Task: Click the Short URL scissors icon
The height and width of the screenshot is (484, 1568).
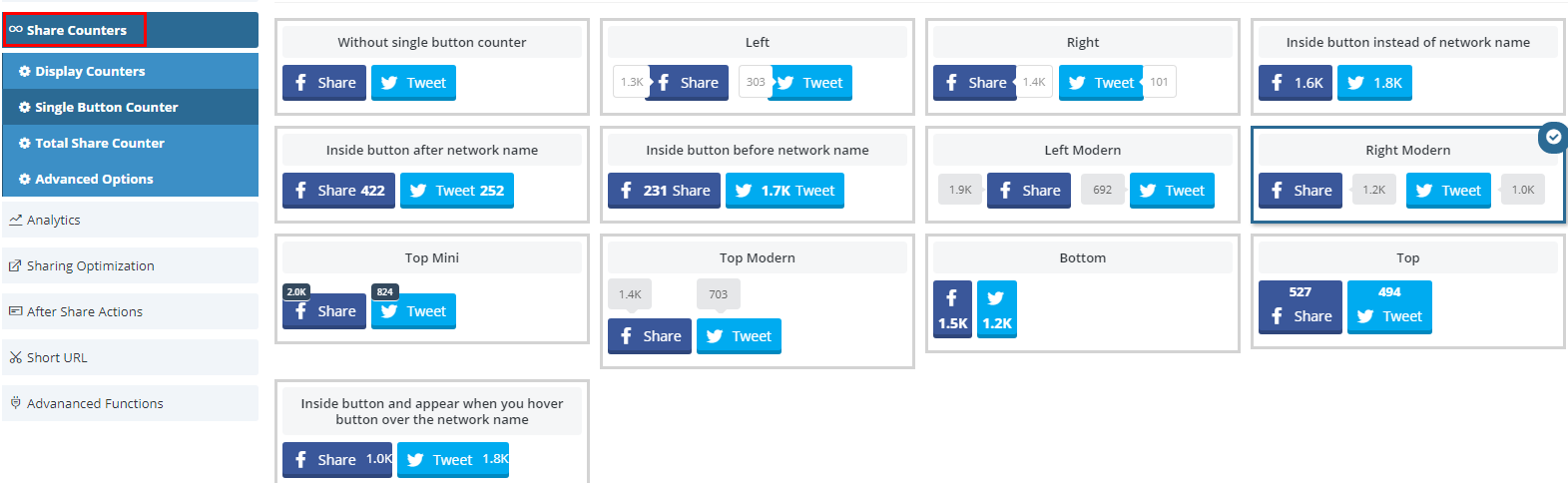Action: click(x=16, y=357)
